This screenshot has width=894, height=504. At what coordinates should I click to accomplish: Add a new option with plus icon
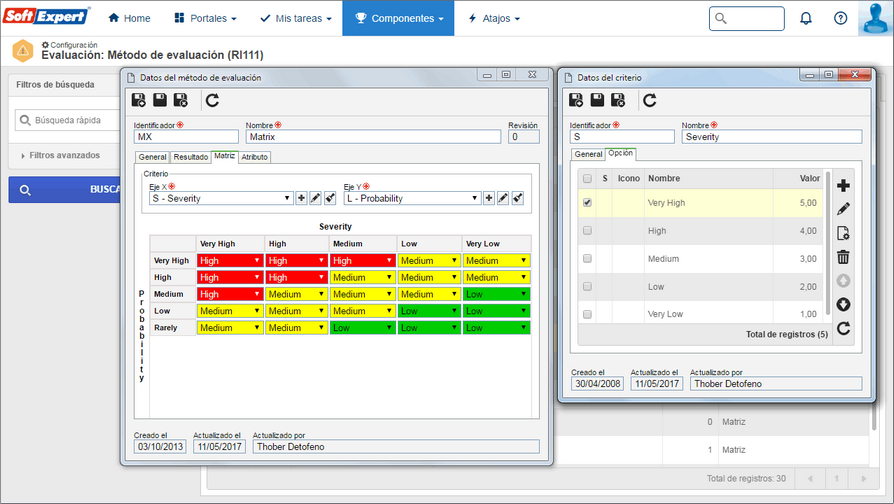coord(843,185)
